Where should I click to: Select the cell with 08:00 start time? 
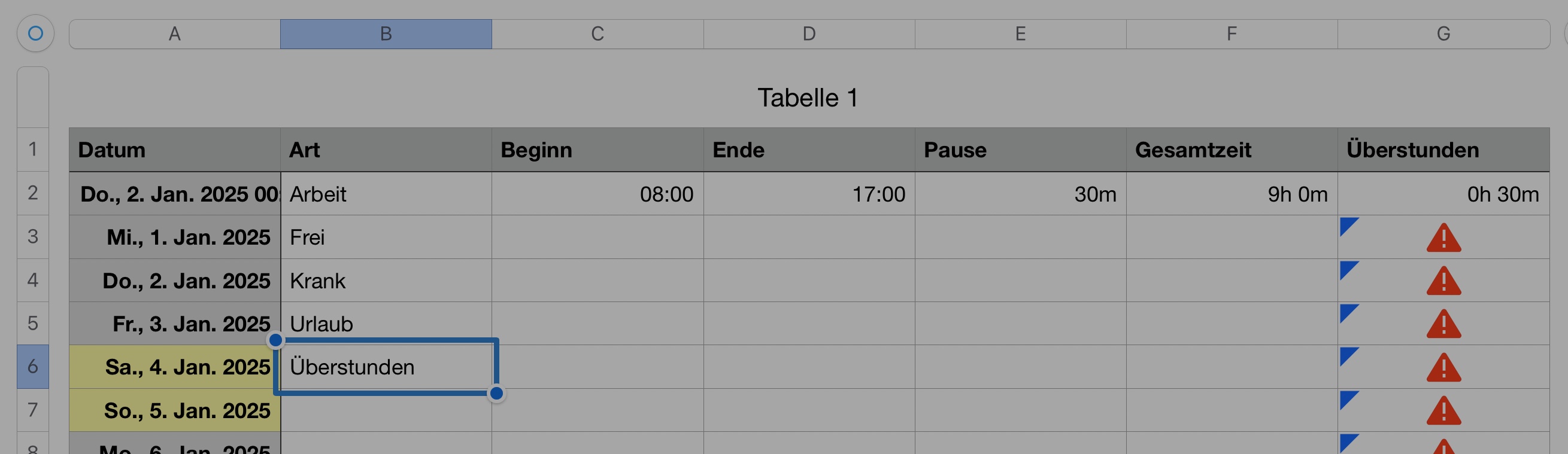click(597, 194)
